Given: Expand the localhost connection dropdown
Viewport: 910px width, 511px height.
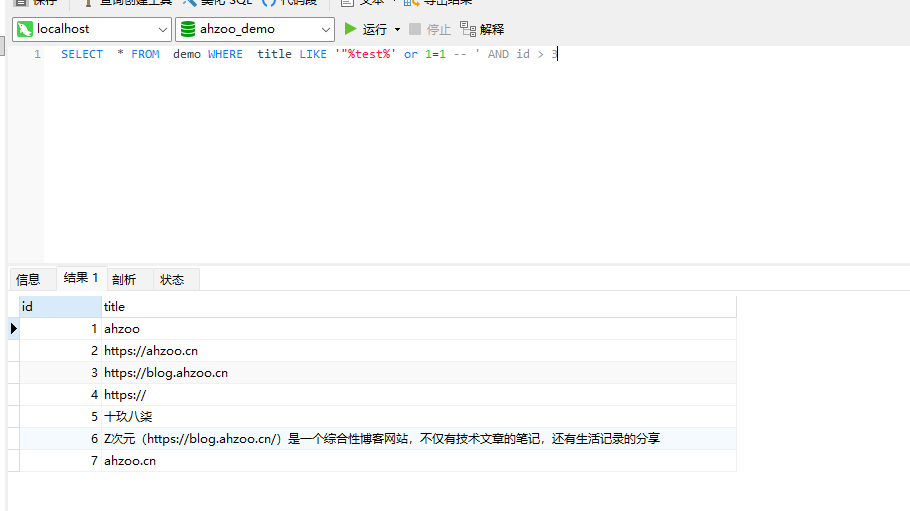Looking at the screenshot, I should pos(163,30).
